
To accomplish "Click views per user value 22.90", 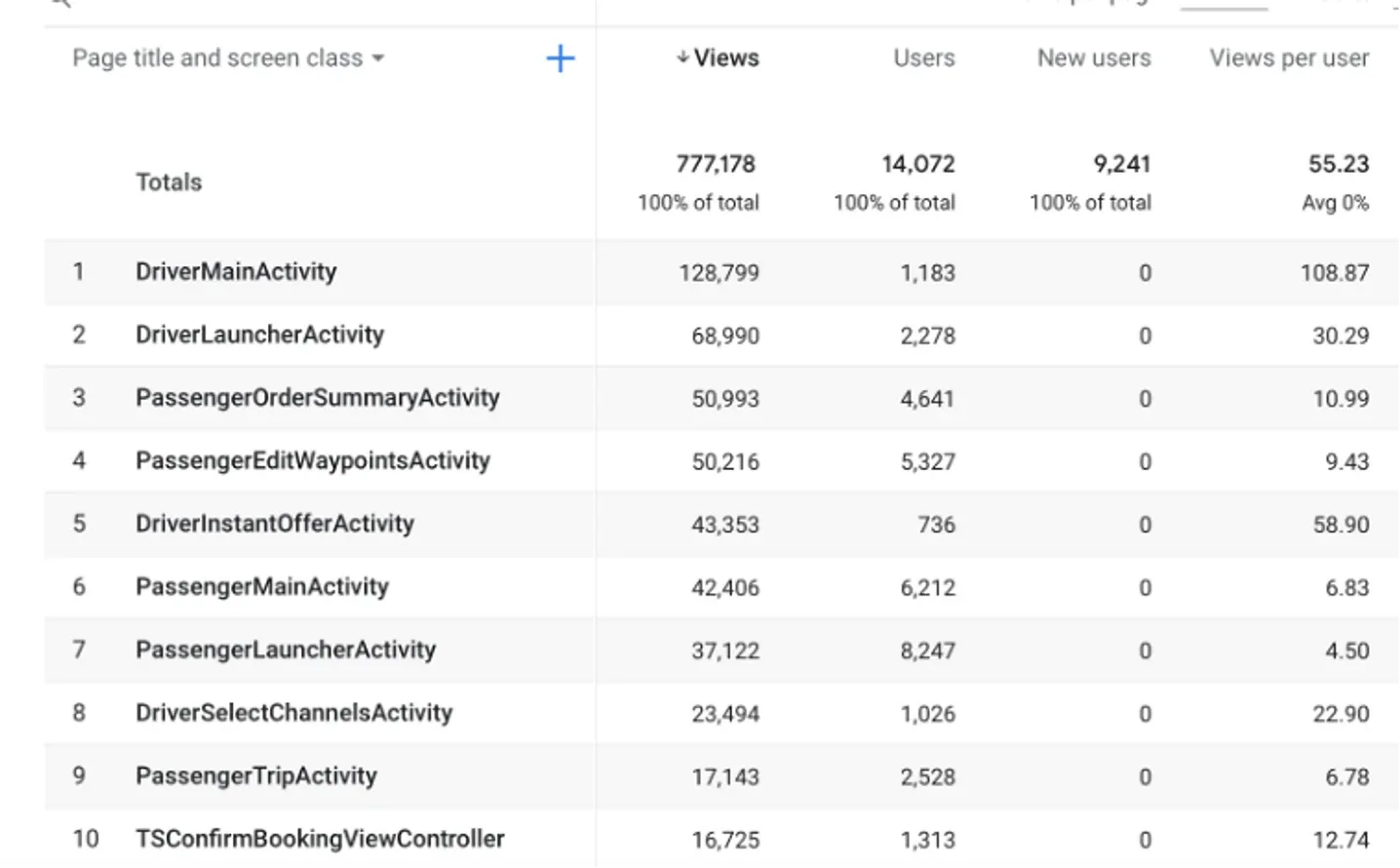I will tap(1341, 714).
